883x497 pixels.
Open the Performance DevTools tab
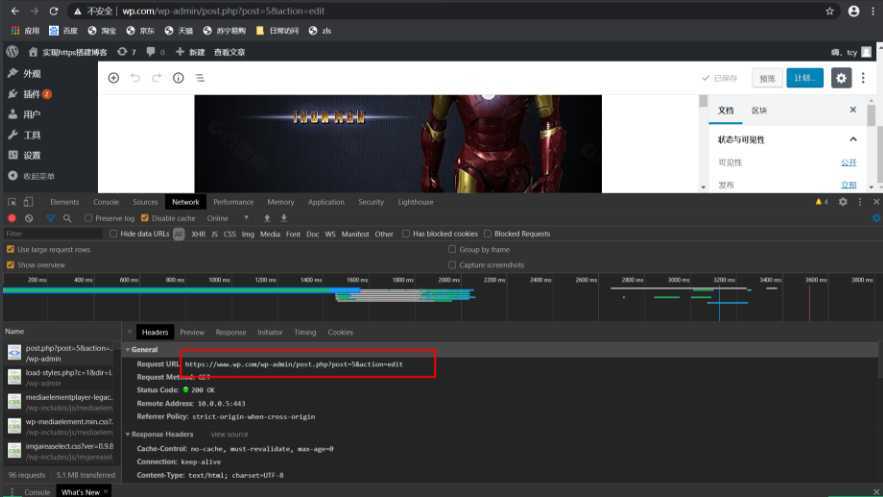coord(233,202)
